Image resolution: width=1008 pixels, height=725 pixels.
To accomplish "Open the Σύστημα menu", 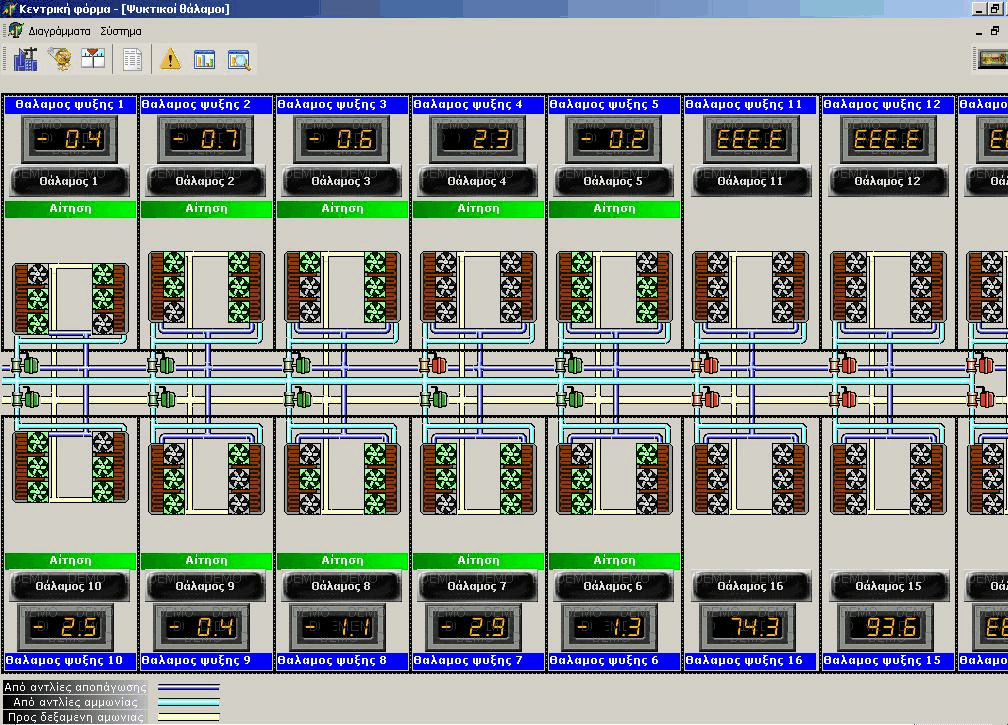I will click(x=121, y=31).
